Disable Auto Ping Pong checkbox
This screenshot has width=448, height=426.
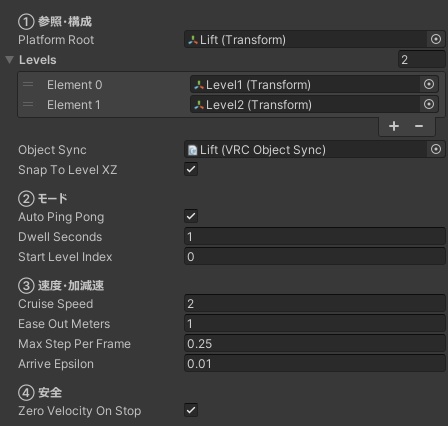click(191, 216)
